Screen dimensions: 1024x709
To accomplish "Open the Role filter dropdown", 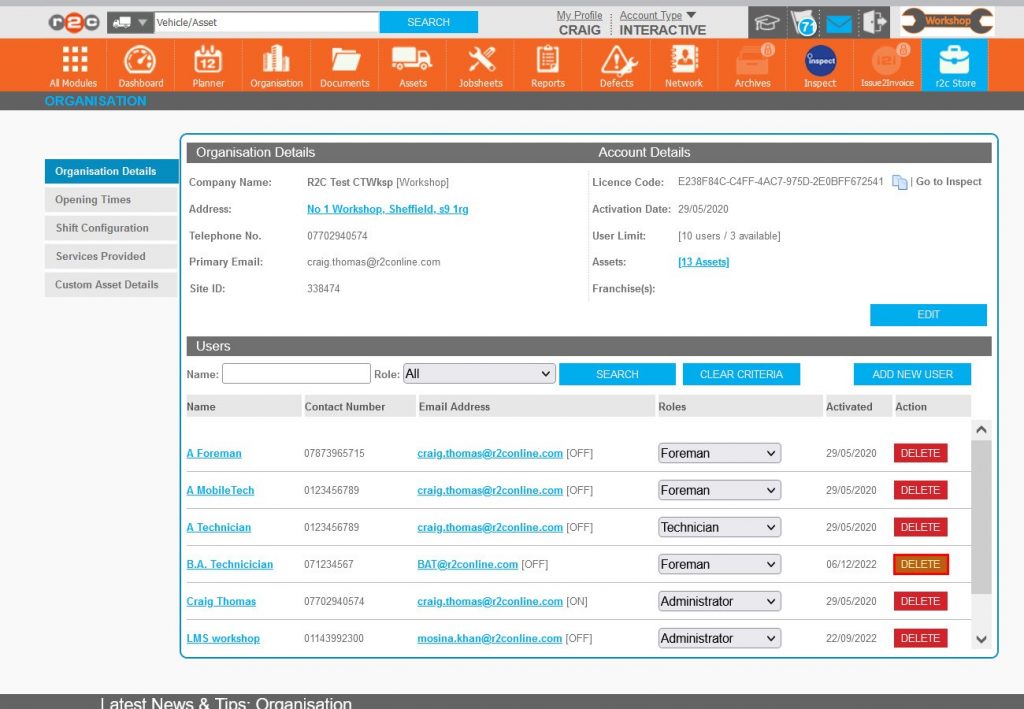I will (x=479, y=373).
